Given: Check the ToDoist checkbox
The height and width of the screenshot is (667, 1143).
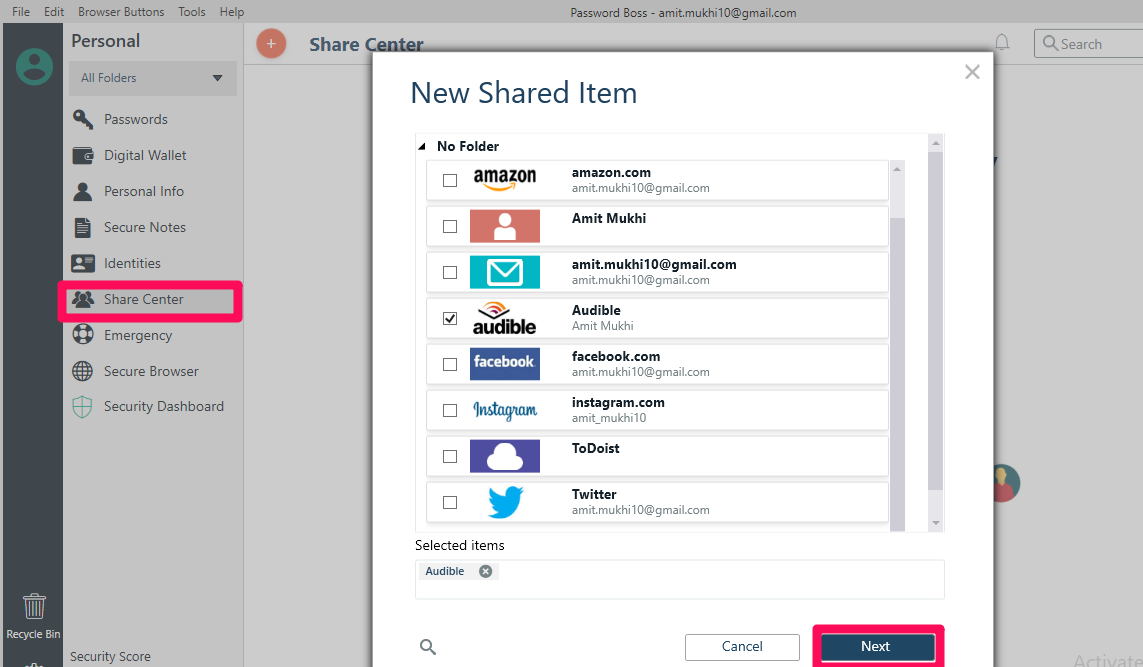Looking at the screenshot, I should click(450, 456).
